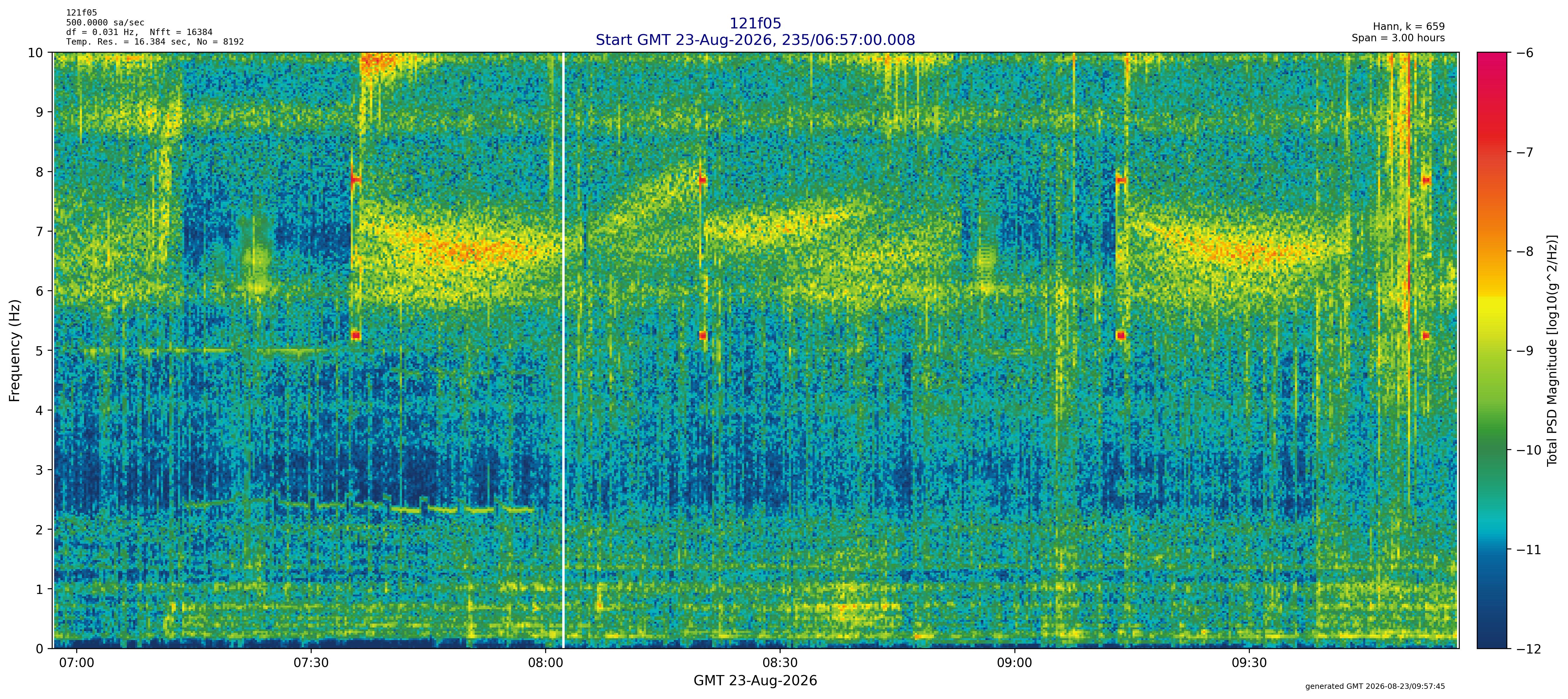
Task: Click the "500.0000 sa/sec" sample rate text
Action: pos(105,22)
